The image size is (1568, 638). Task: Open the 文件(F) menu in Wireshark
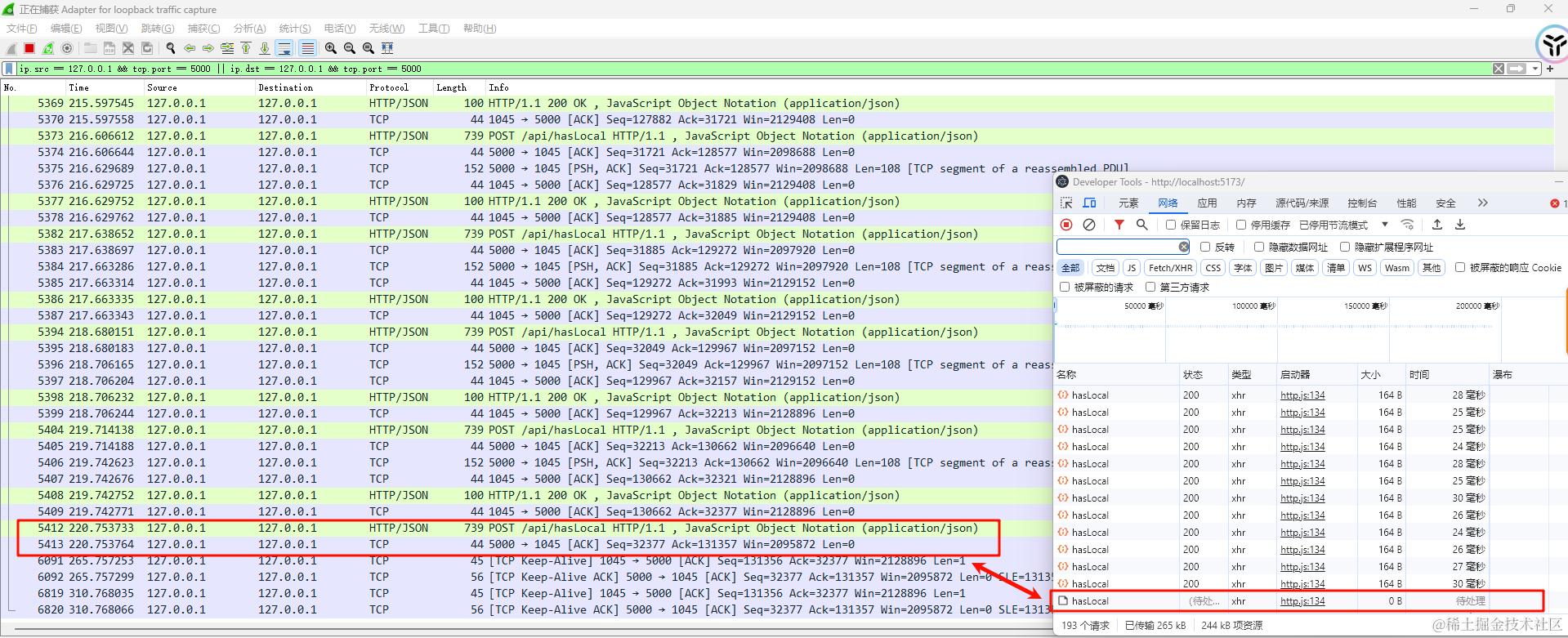click(21, 29)
